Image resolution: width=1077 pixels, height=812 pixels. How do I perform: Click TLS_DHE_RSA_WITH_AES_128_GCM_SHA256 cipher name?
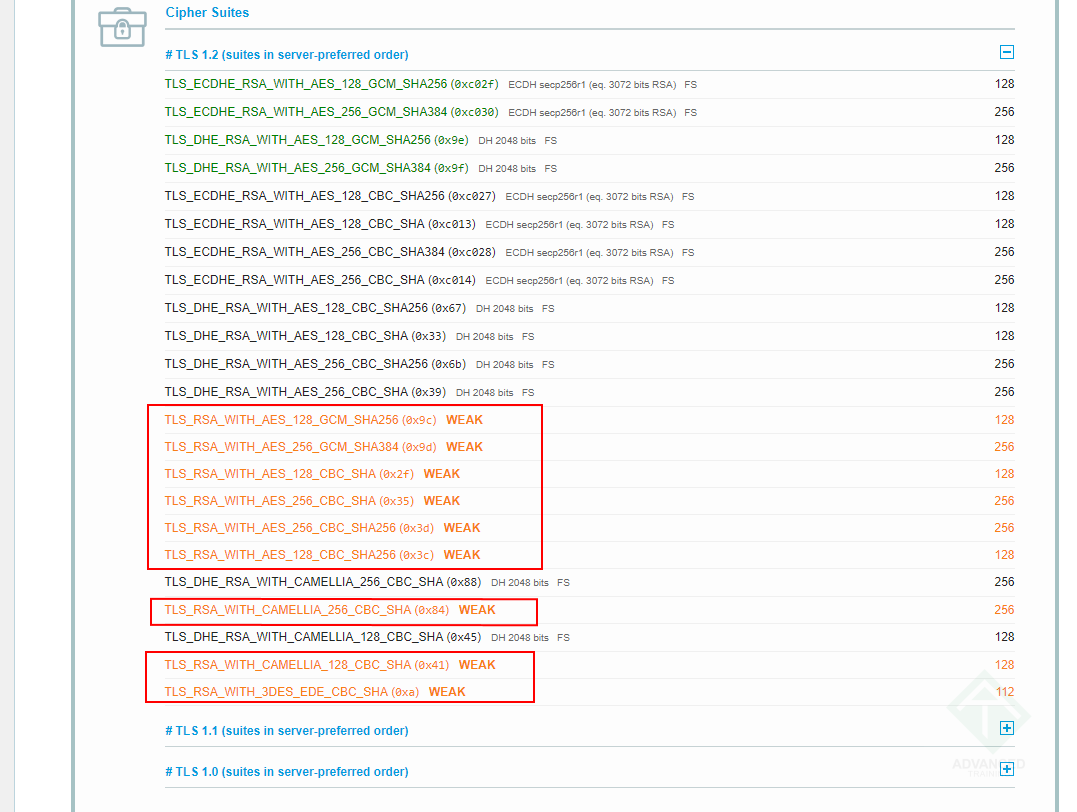[297, 140]
